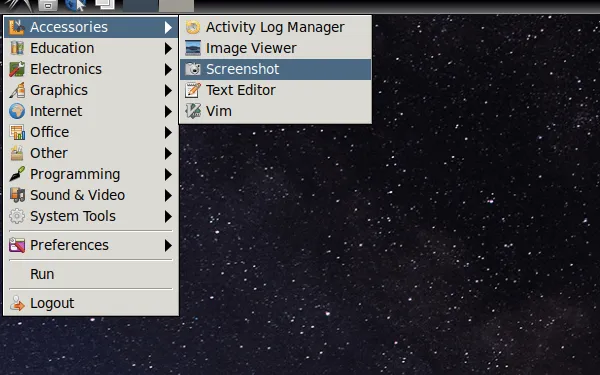Expand the Internet submenu arrow
600x375 pixels.
(168, 111)
